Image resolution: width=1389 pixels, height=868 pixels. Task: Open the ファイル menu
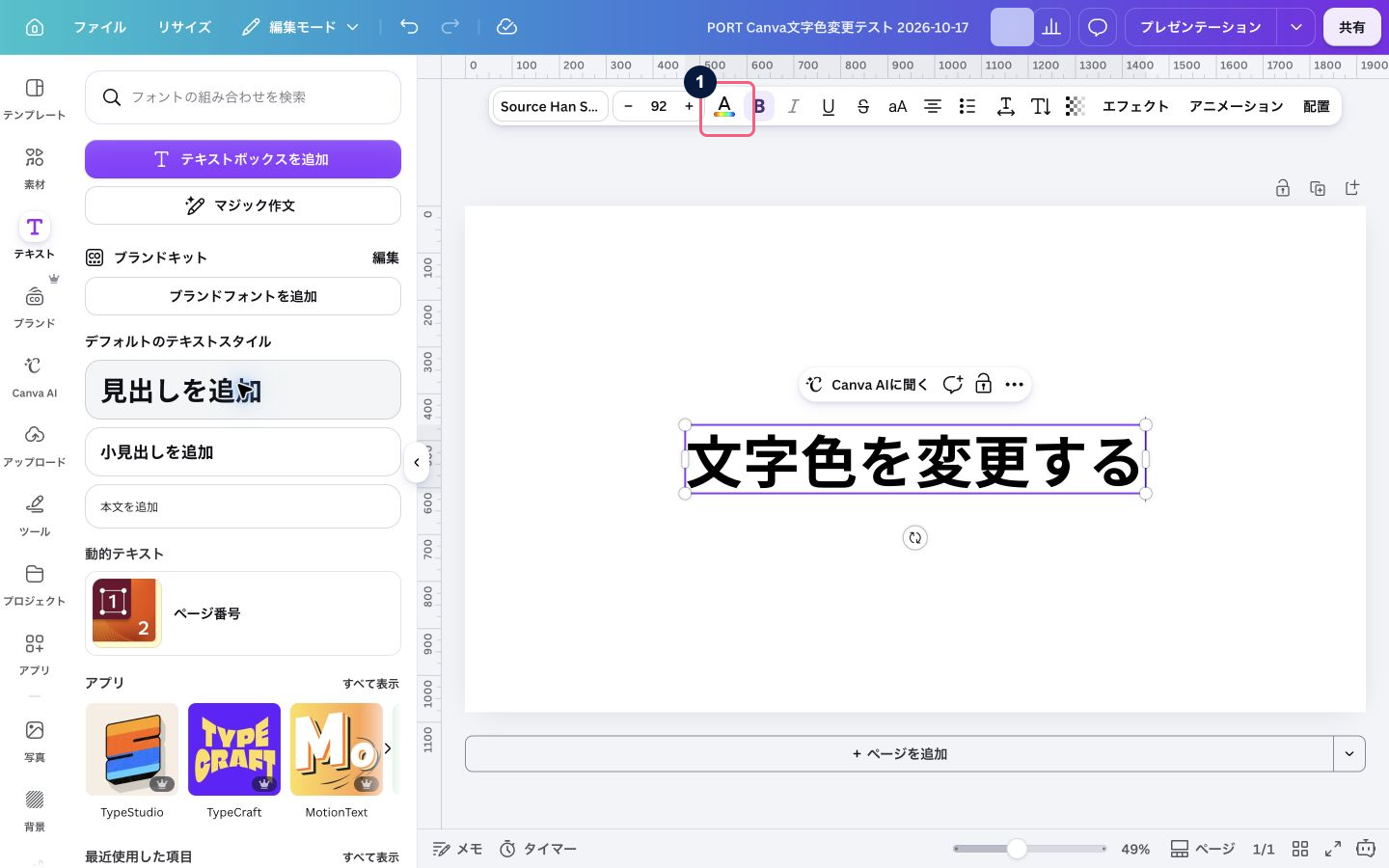(x=100, y=27)
